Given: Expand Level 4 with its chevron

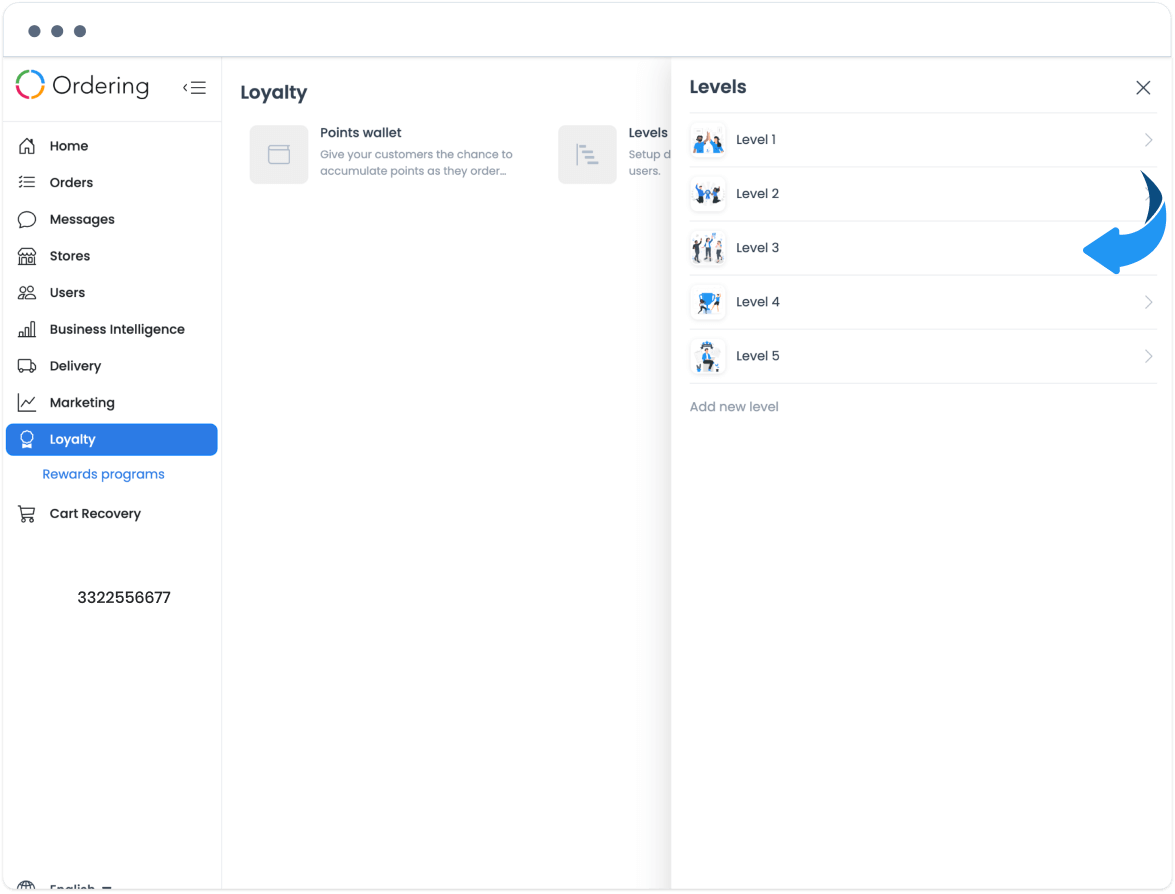Looking at the screenshot, I should 1148,302.
